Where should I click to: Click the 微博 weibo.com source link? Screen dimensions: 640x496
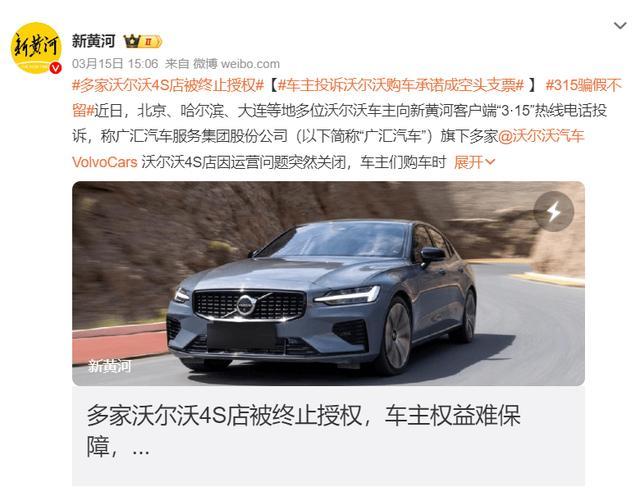click(236, 64)
